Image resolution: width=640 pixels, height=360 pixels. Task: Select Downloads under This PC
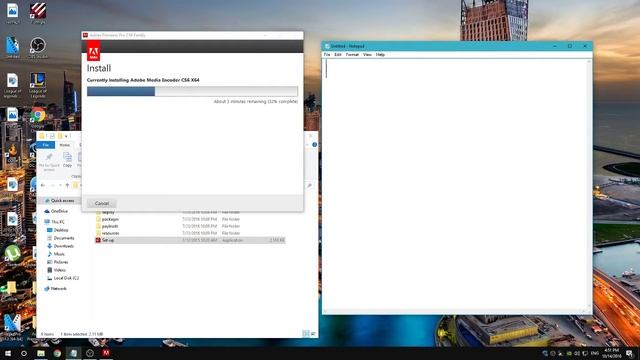[60, 246]
